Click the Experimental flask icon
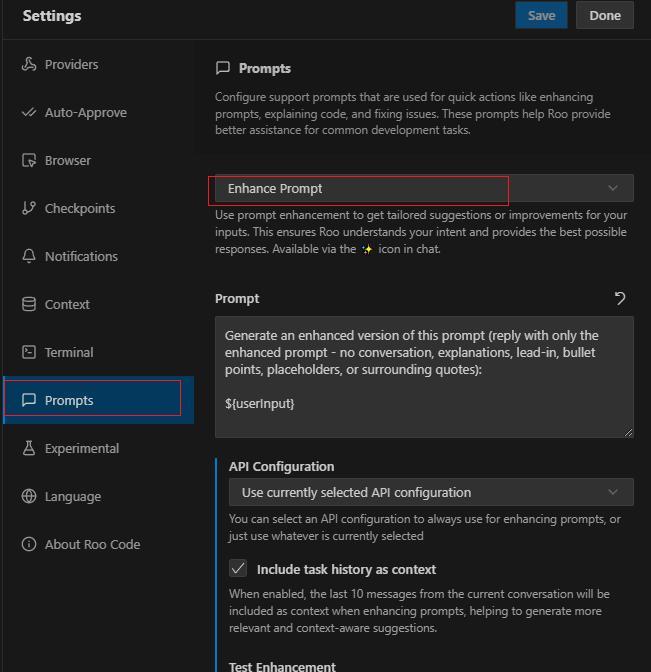 29,448
